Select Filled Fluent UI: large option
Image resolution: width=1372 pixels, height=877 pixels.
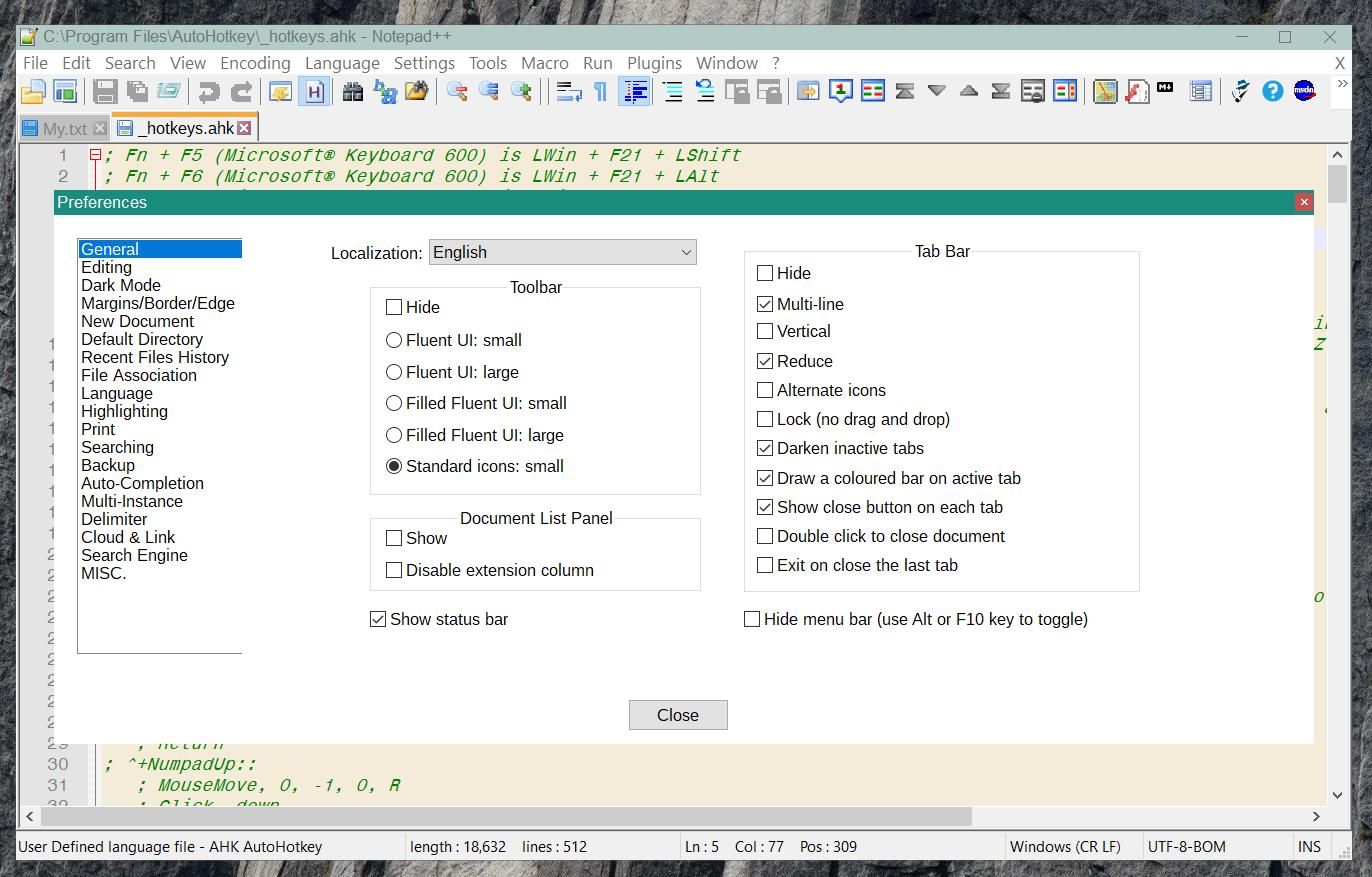coord(394,435)
